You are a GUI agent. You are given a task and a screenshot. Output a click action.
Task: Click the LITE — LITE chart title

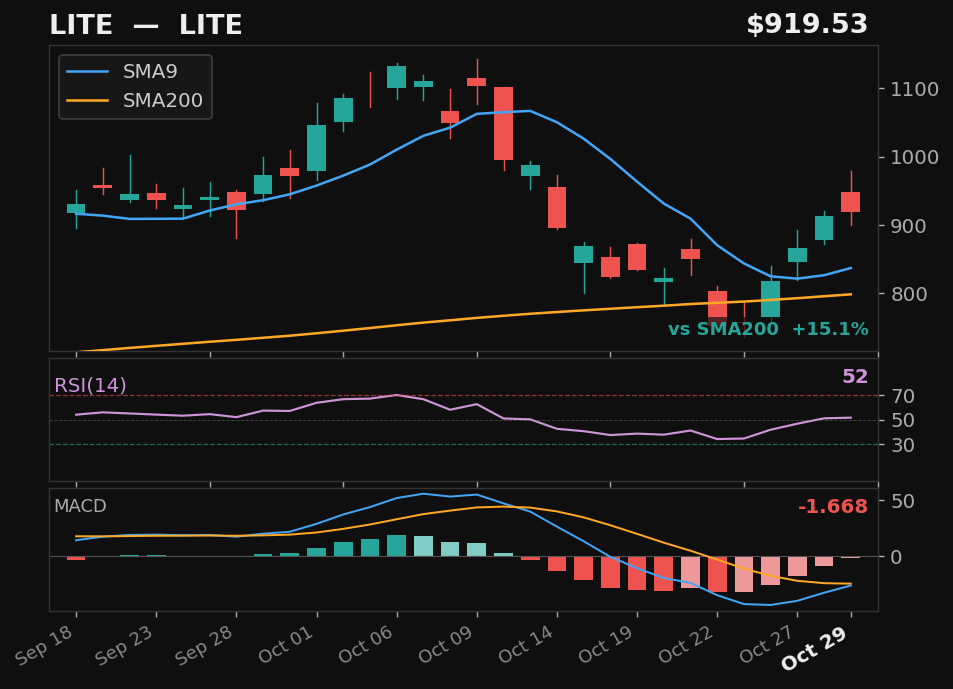click(145, 26)
